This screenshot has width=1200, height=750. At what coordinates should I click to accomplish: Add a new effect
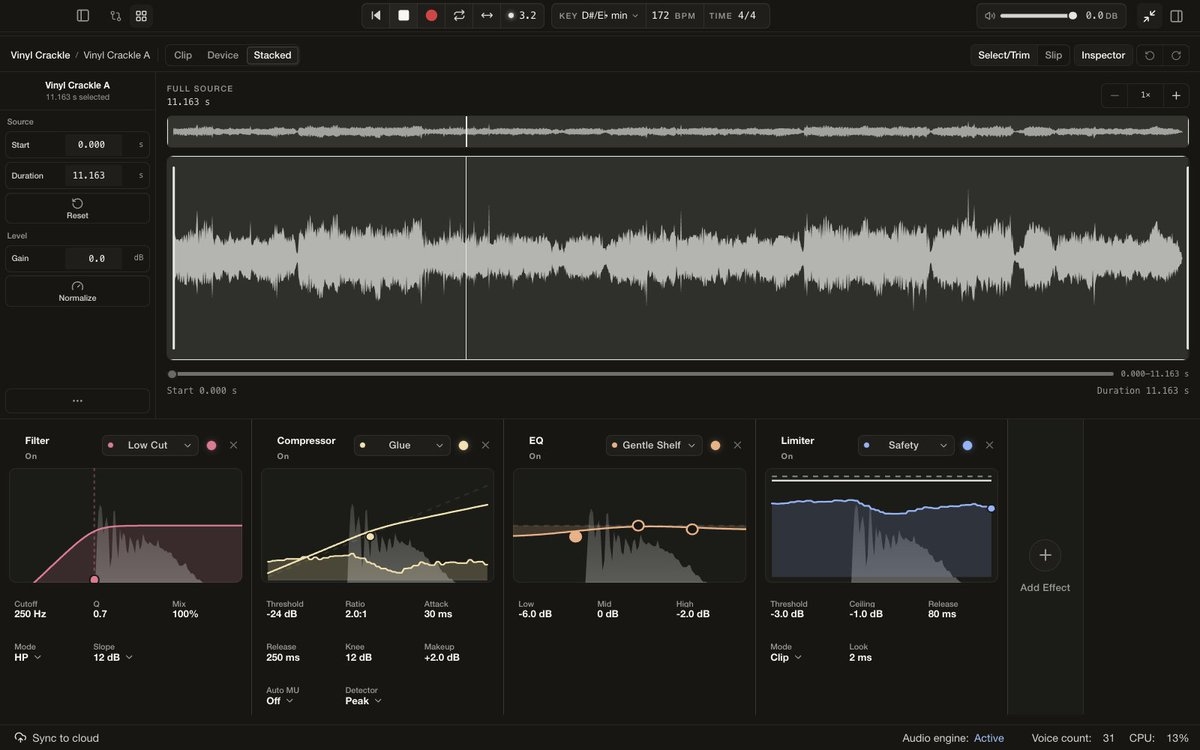[1045, 566]
